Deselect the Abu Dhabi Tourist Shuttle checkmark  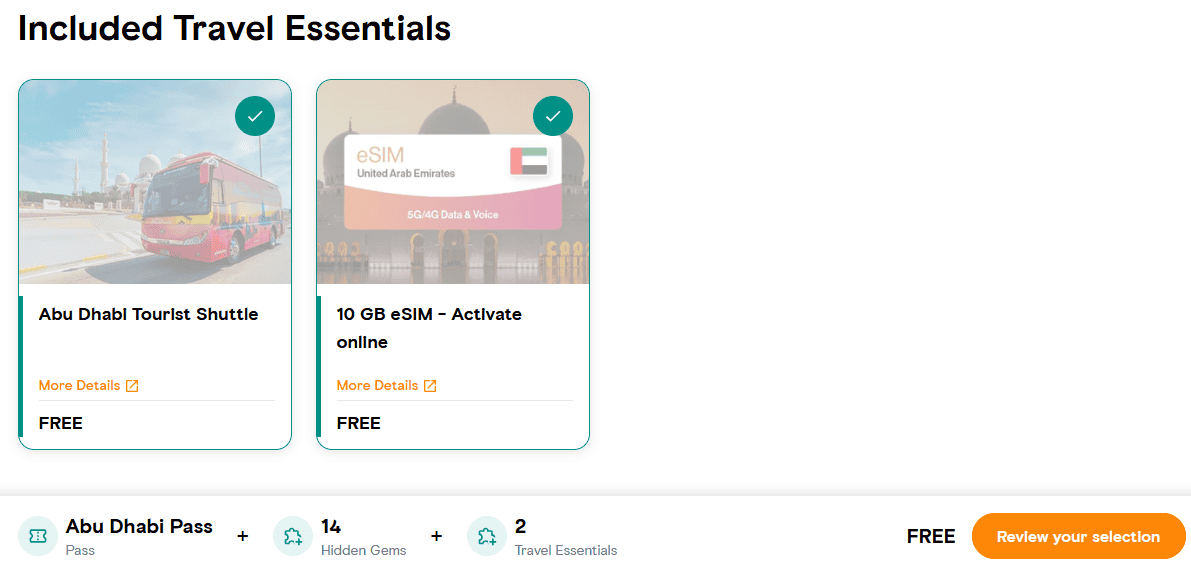(255, 117)
